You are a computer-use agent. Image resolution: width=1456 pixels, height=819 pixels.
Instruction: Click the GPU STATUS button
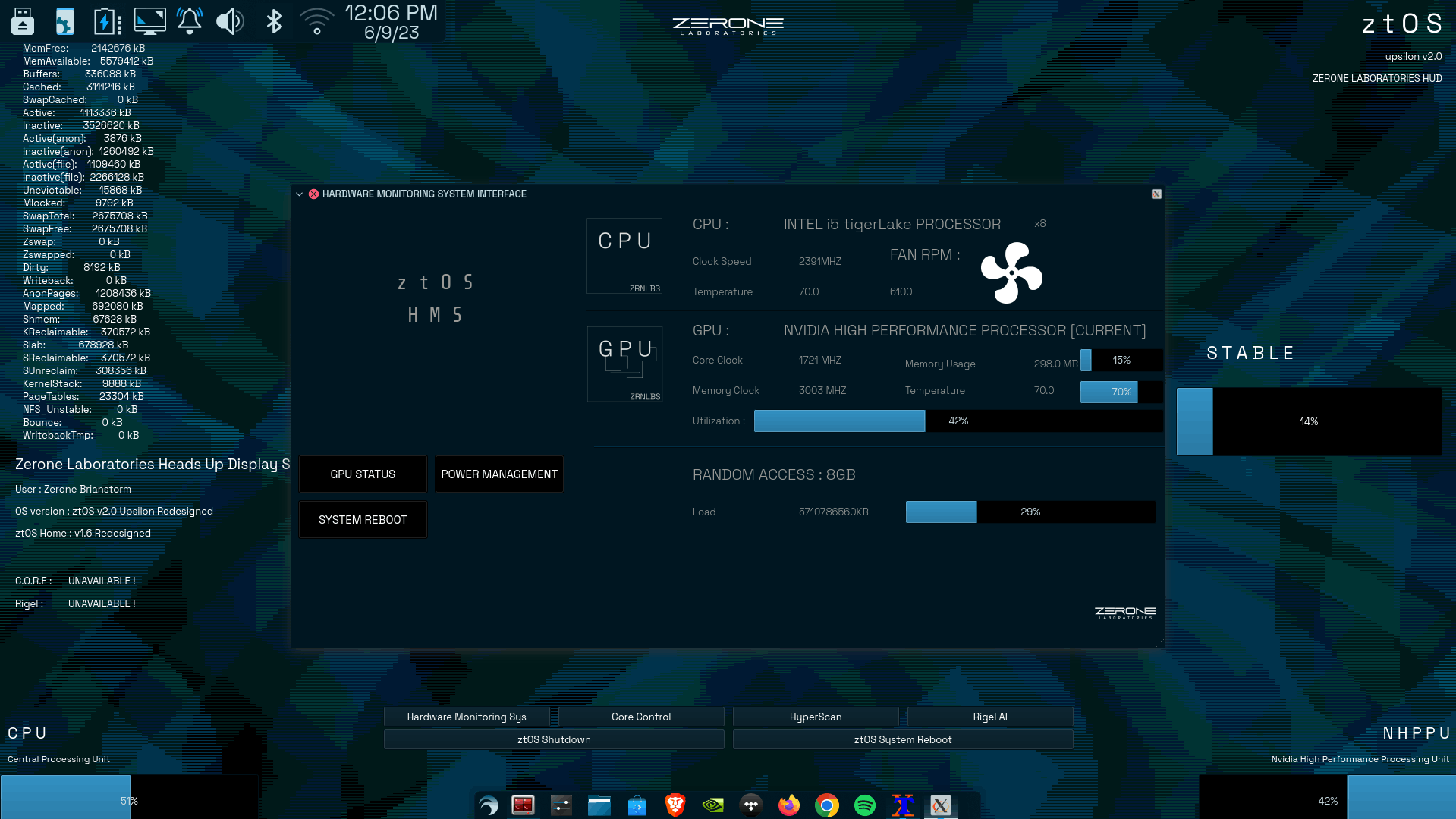tap(363, 474)
